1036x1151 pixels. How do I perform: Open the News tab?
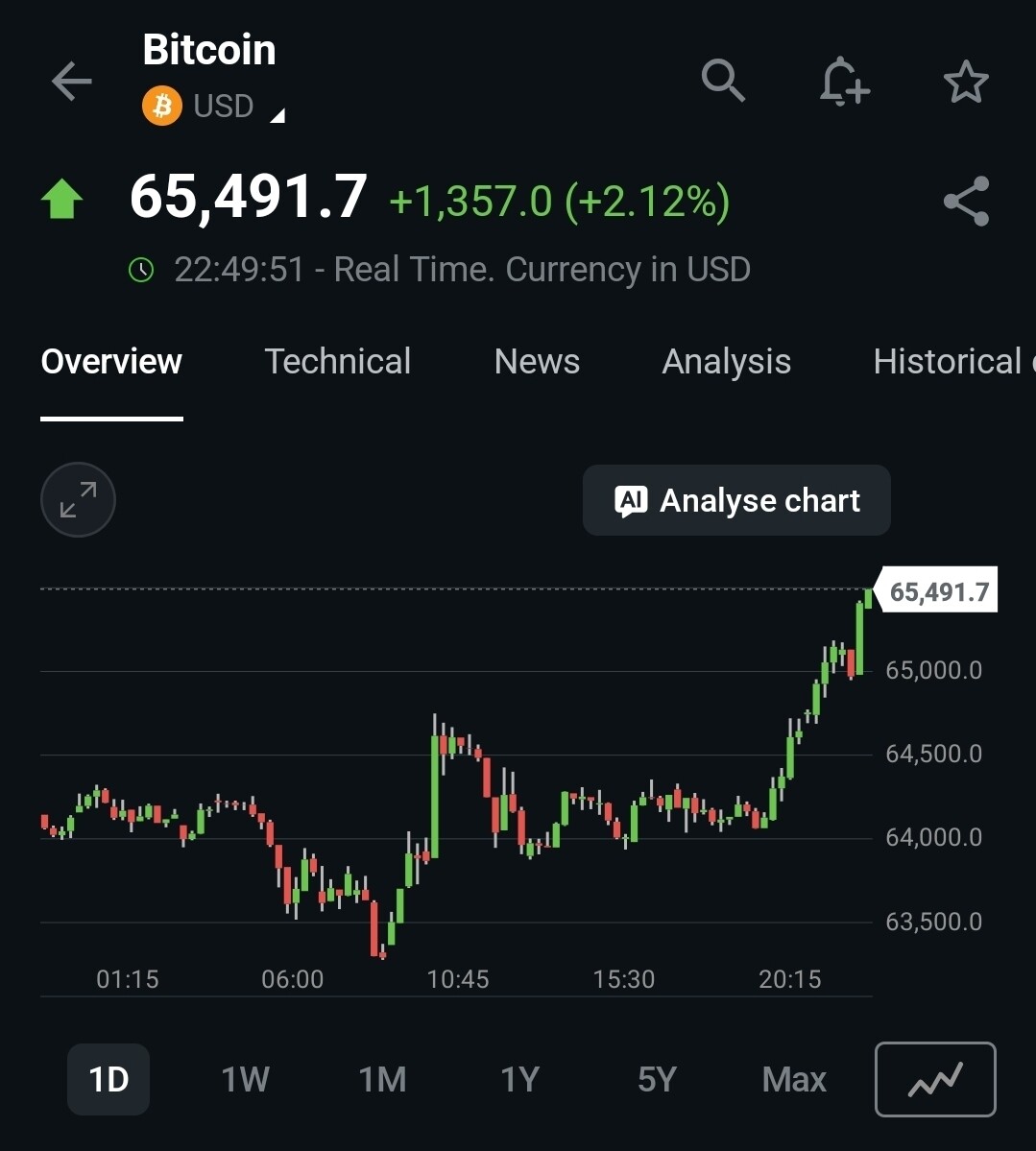[537, 361]
